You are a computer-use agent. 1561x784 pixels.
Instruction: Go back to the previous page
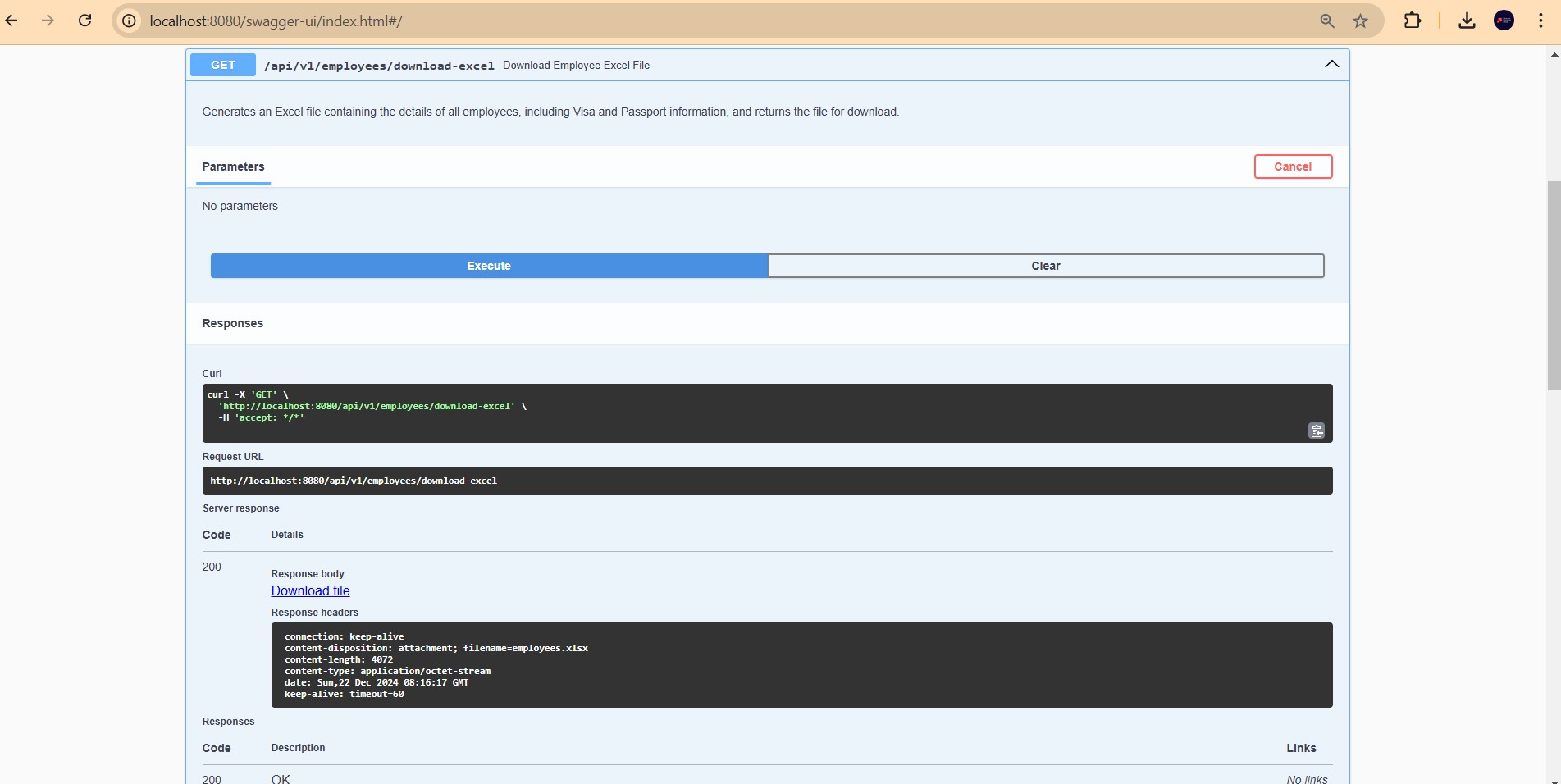point(12,21)
